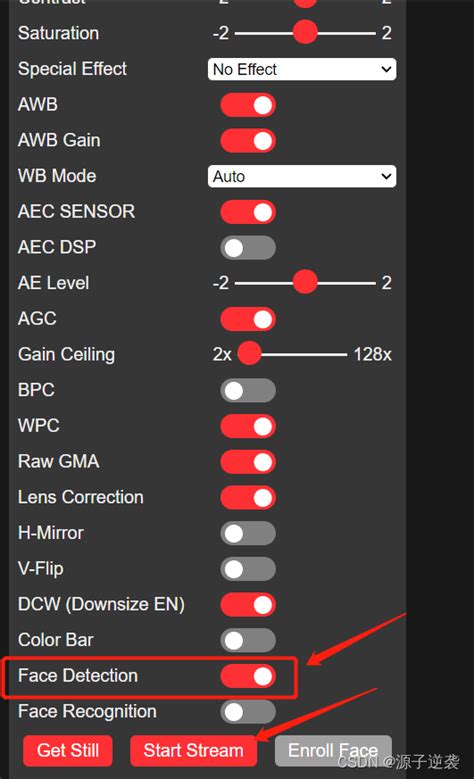The width and height of the screenshot is (474, 779).
Task: Turn off AWB Gain switch
Action: pyautogui.click(x=248, y=141)
